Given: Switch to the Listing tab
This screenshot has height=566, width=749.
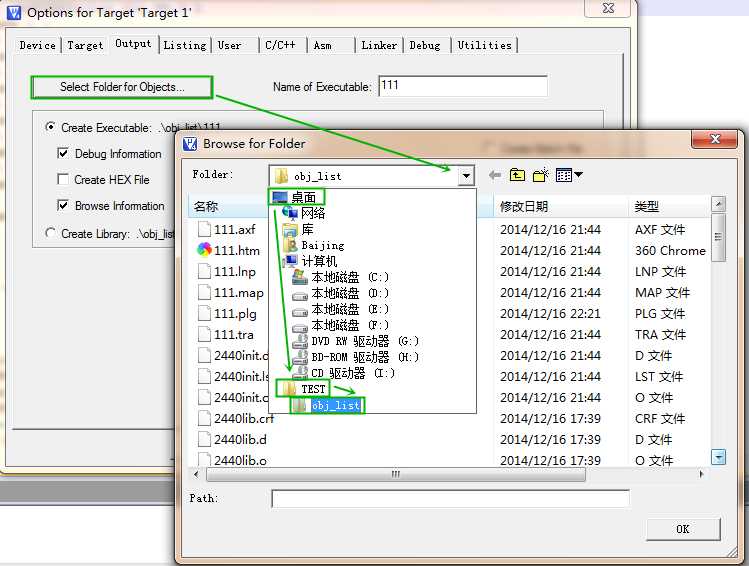Looking at the screenshot, I should tap(185, 45).
